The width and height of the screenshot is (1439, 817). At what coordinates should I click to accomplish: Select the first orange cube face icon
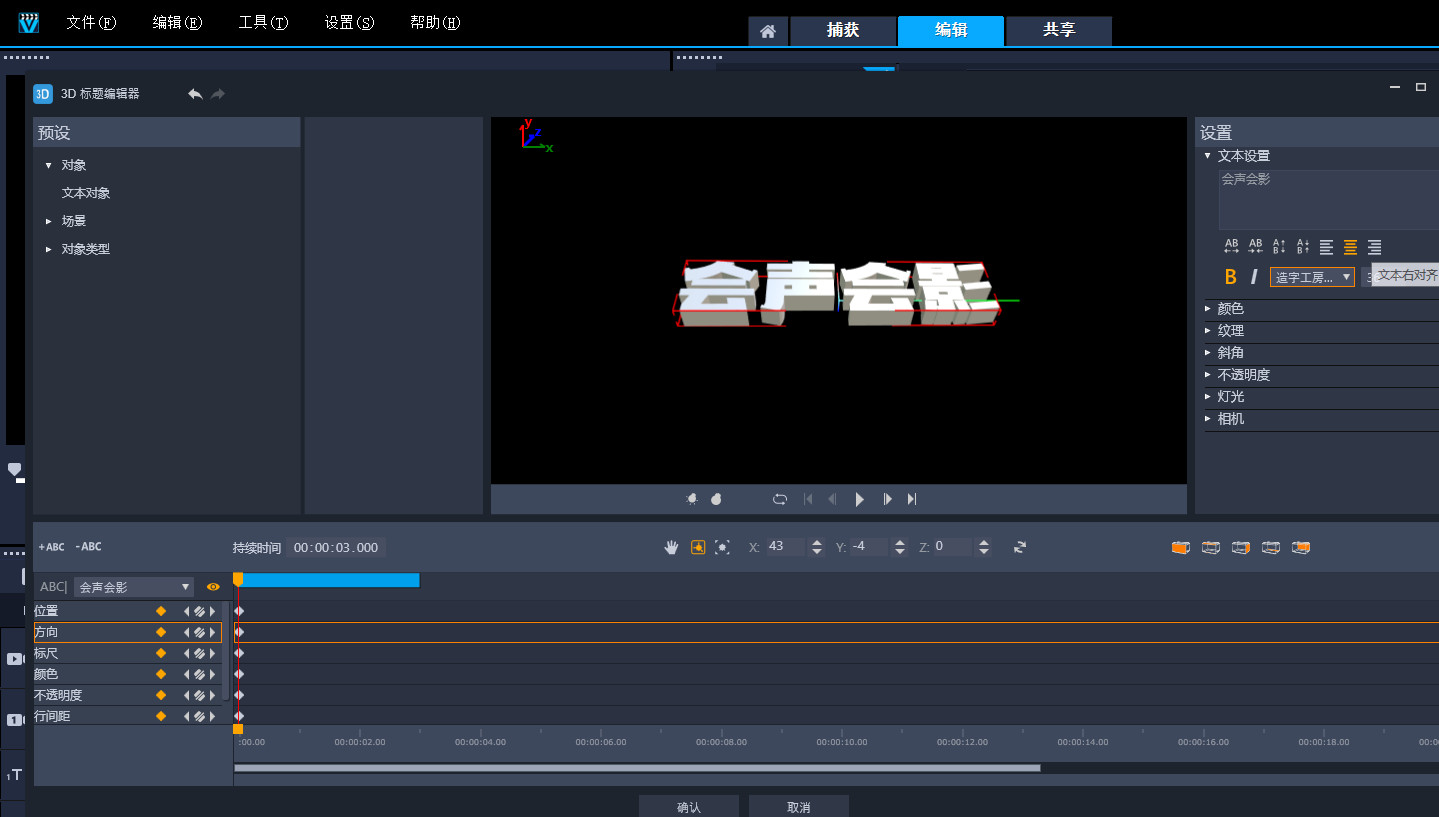tap(1181, 547)
